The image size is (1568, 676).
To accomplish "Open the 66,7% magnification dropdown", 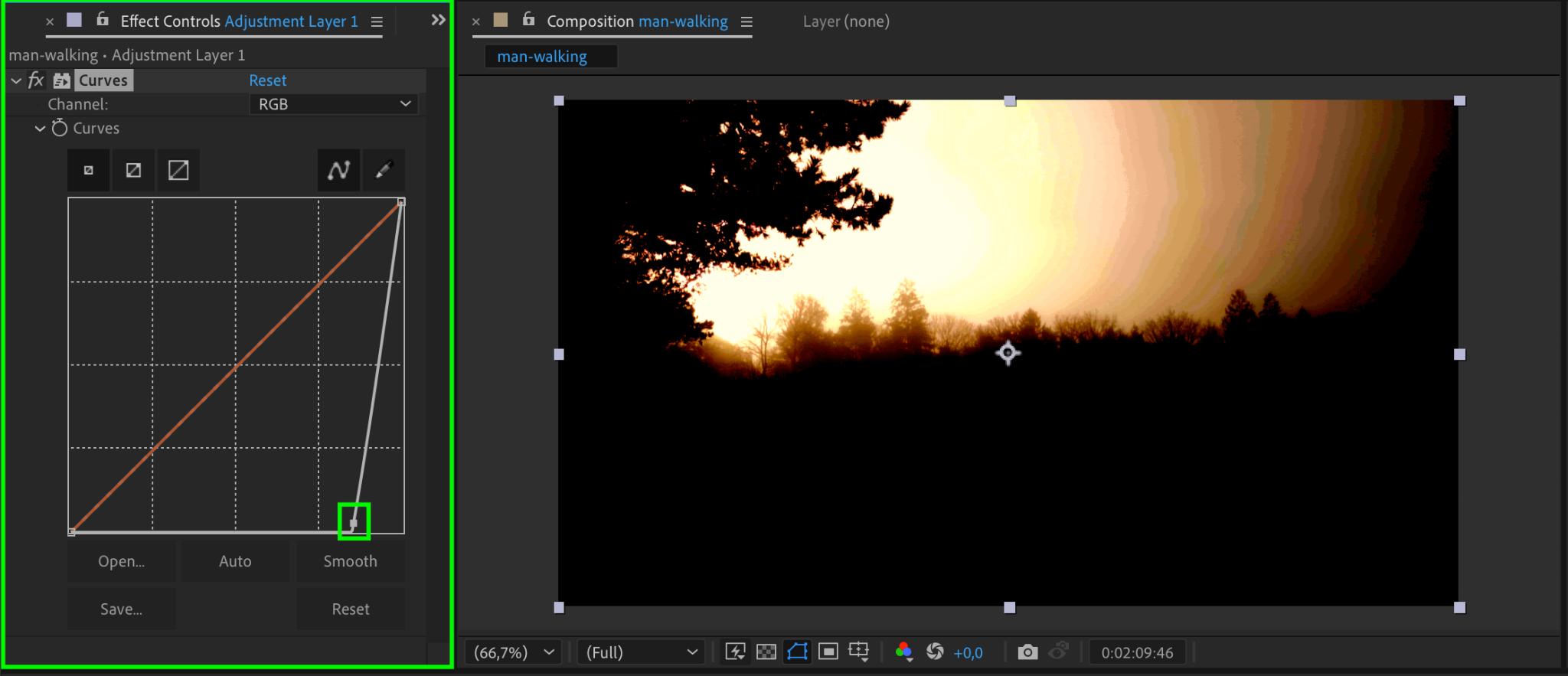I will 513,652.
